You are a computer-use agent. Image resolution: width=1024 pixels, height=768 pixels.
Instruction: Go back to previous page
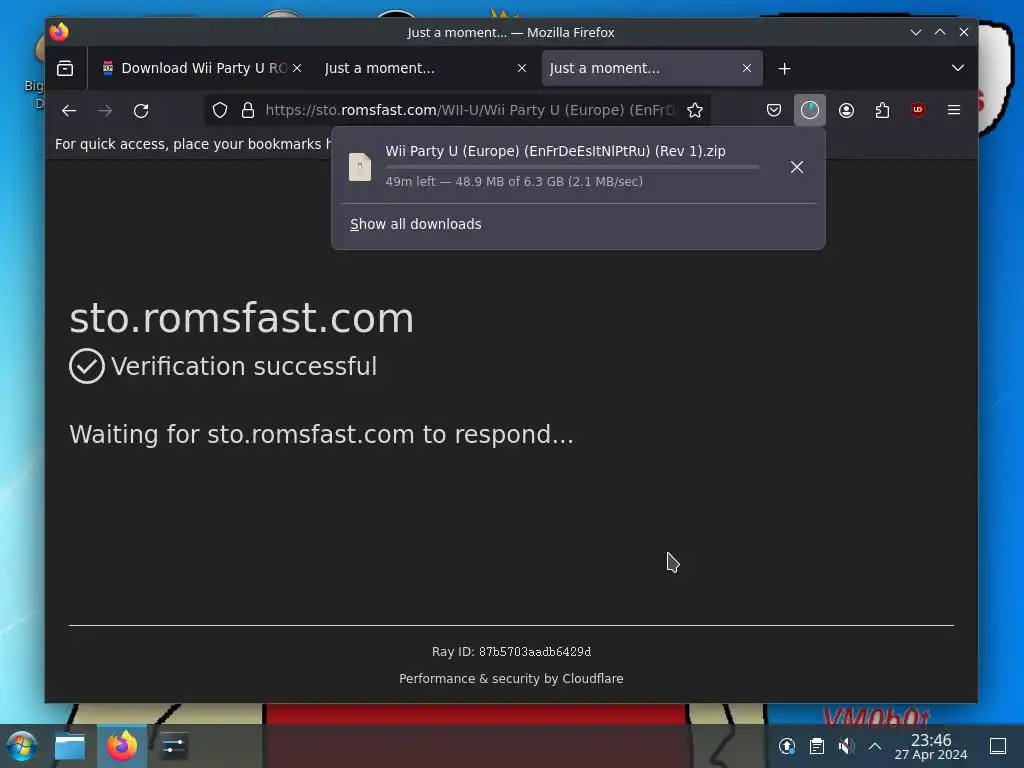69,110
